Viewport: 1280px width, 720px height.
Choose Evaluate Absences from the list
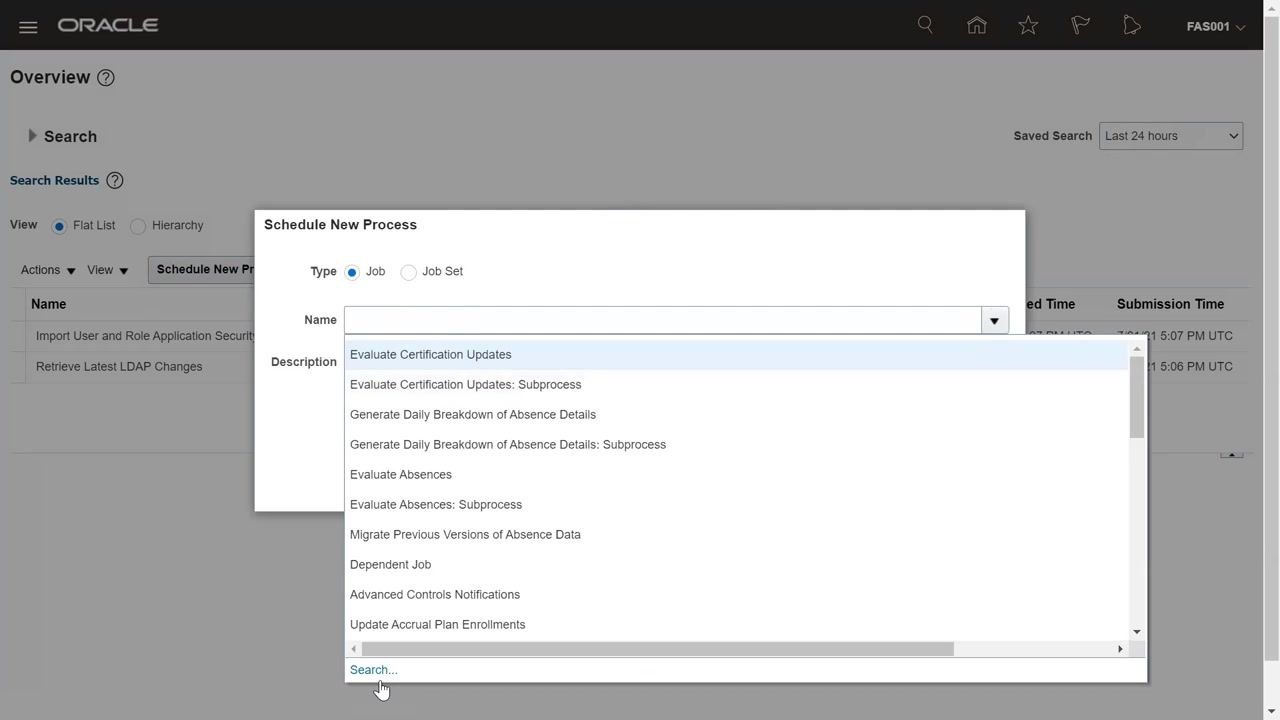click(736, 475)
